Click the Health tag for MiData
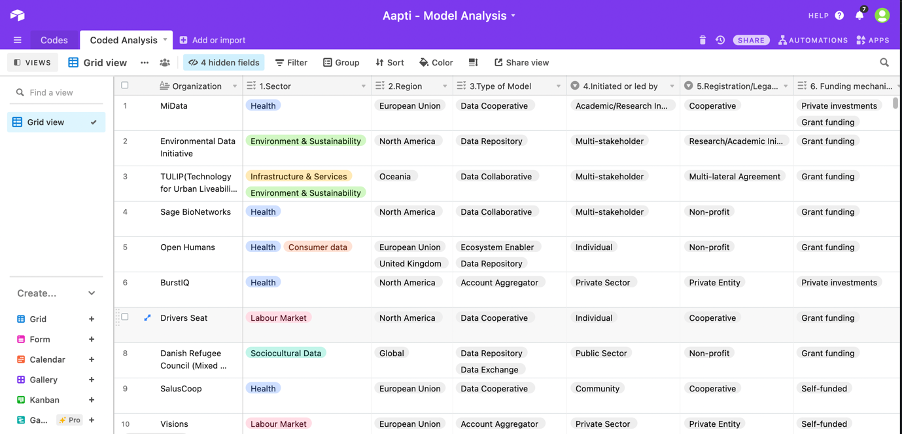 [263, 106]
